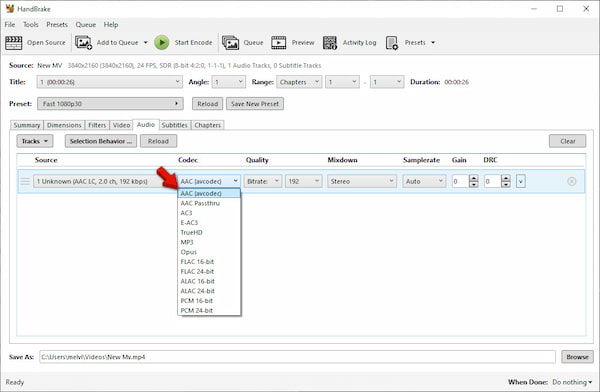Collapse the AAC (avcodec) codec dropdown
Viewport: 600px width, 392px height.
pyautogui.click(x=209, y=181)
